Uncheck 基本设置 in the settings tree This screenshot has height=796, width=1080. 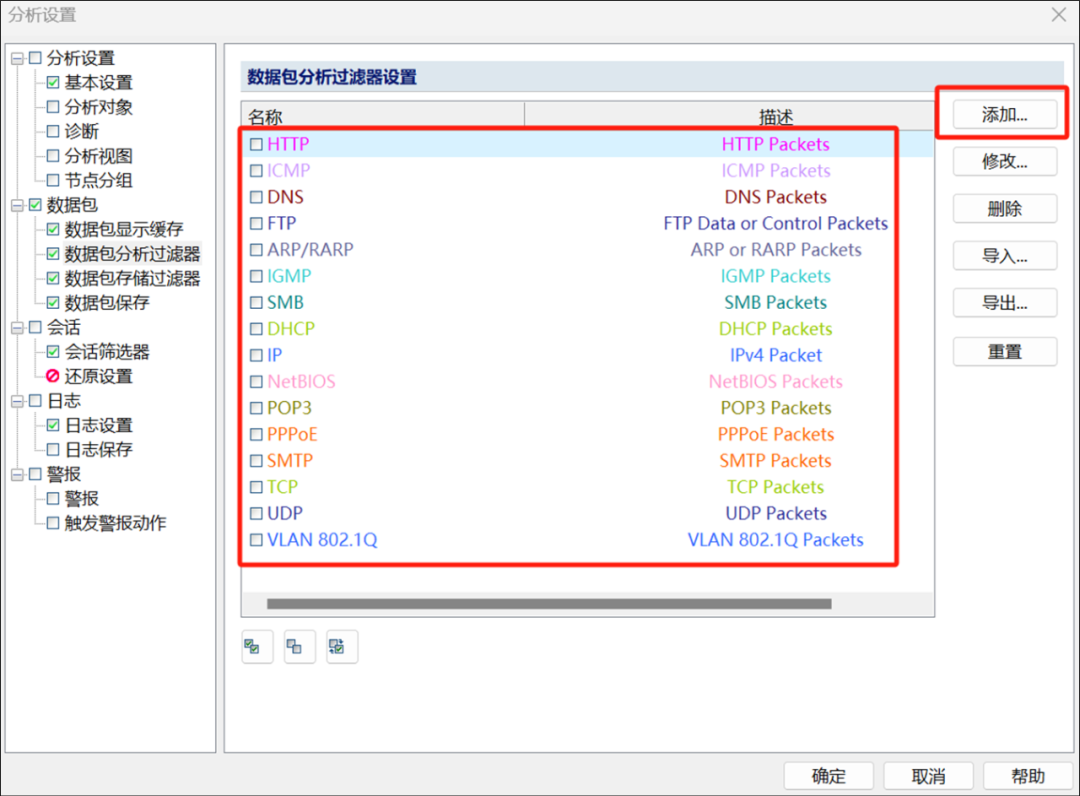point(52,82)
